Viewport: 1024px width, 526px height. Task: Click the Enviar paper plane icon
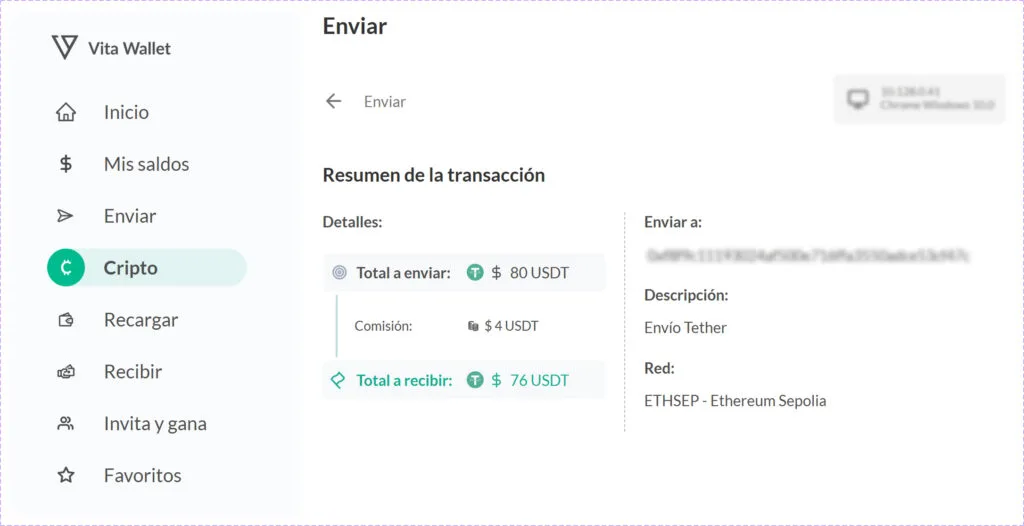66,216
